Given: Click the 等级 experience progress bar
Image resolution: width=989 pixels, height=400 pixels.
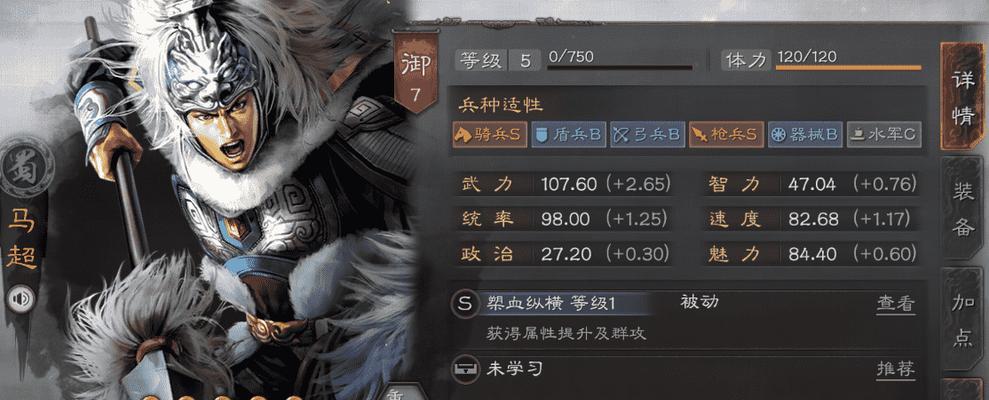Looking at the screenshot, I should (x=619, y=67).
